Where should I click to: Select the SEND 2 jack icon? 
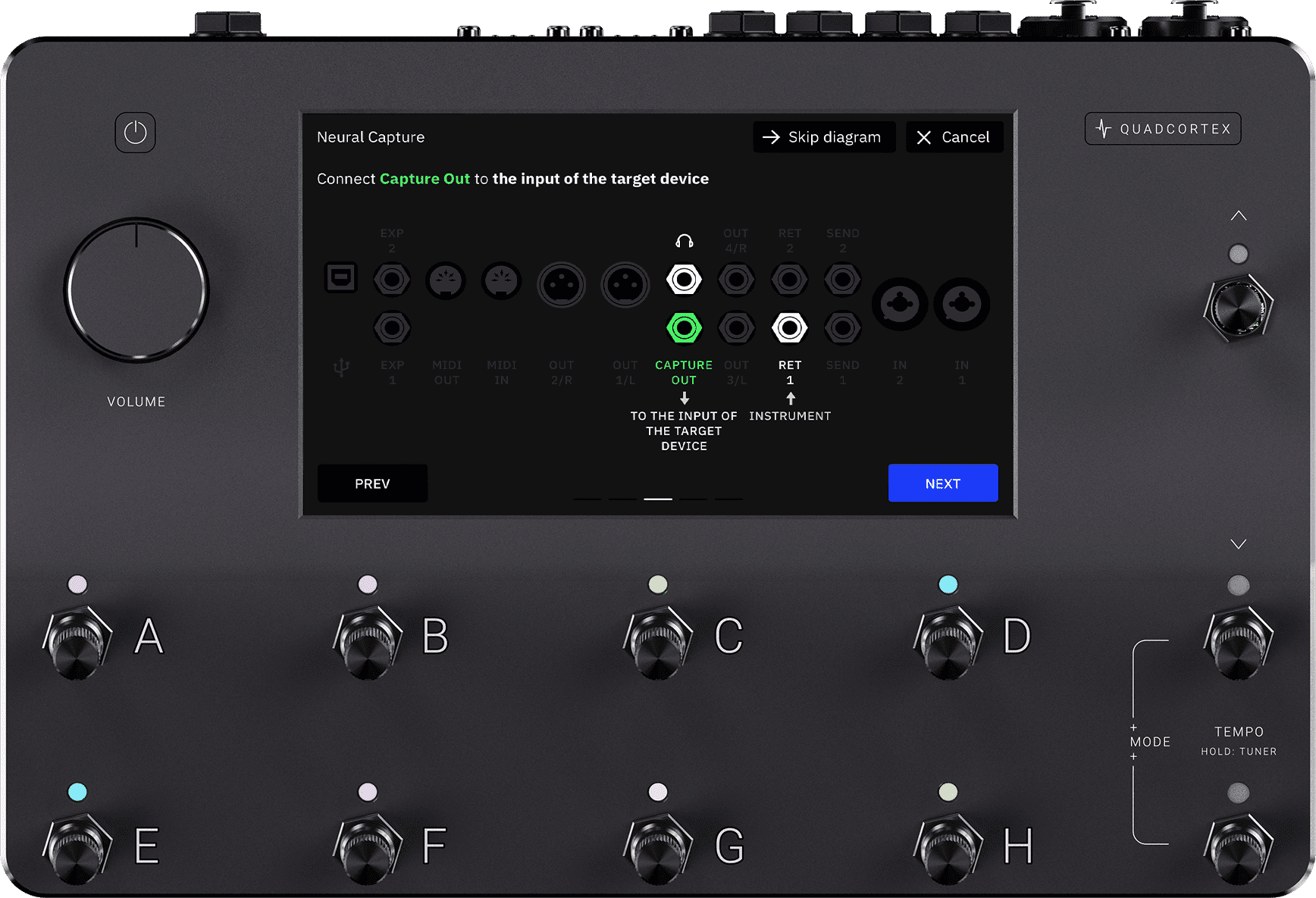[842, 280]
